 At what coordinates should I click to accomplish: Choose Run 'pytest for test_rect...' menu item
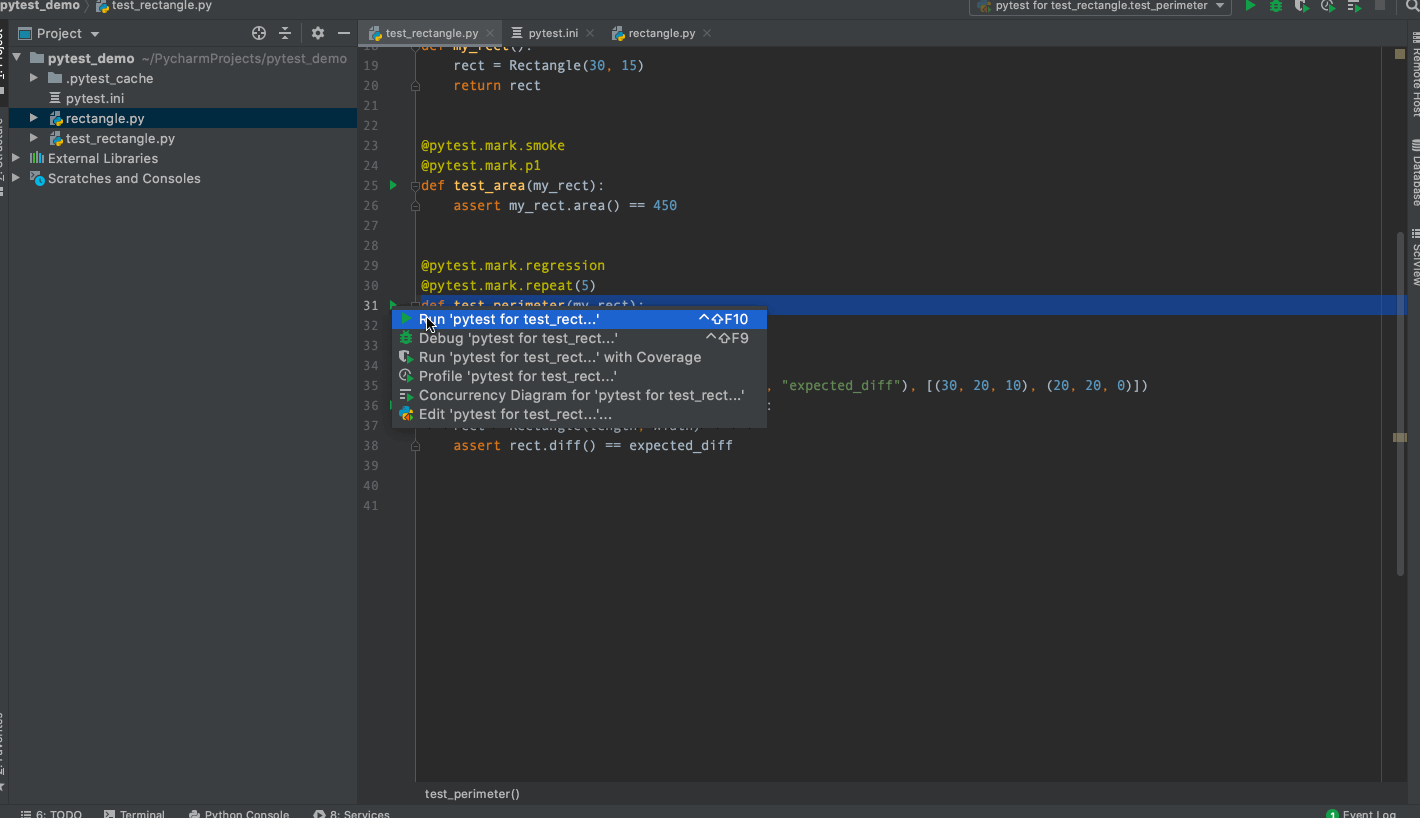579,319
